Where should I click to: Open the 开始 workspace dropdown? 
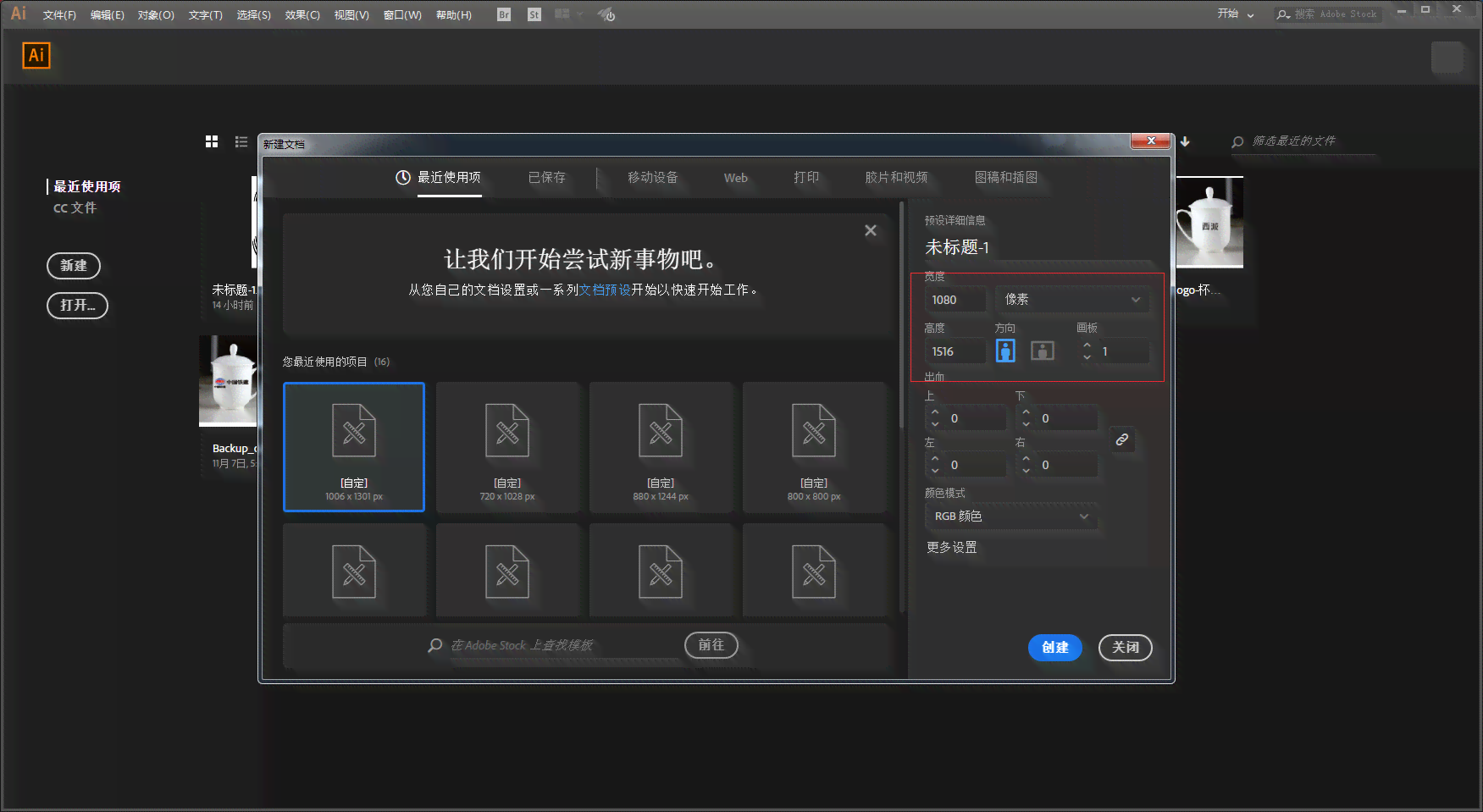[1236, 14]
